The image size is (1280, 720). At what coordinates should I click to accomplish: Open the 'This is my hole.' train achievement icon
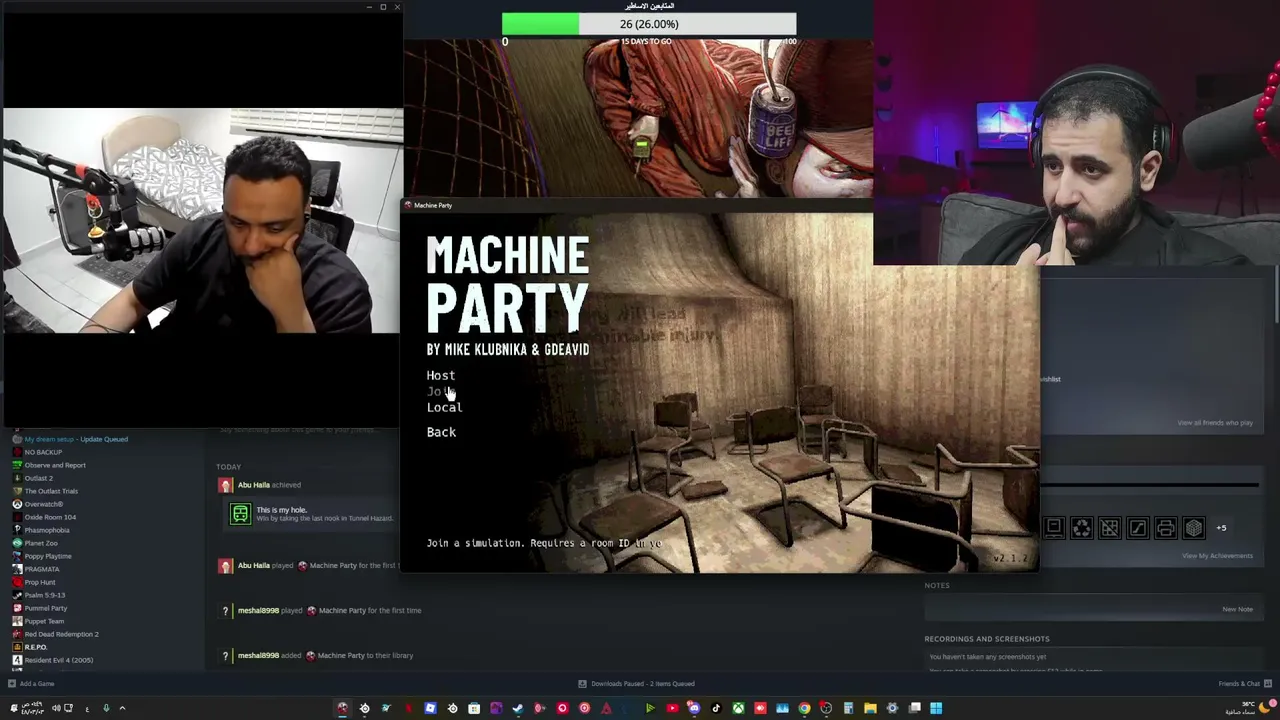pyautogui.click(x=240, y=514)
